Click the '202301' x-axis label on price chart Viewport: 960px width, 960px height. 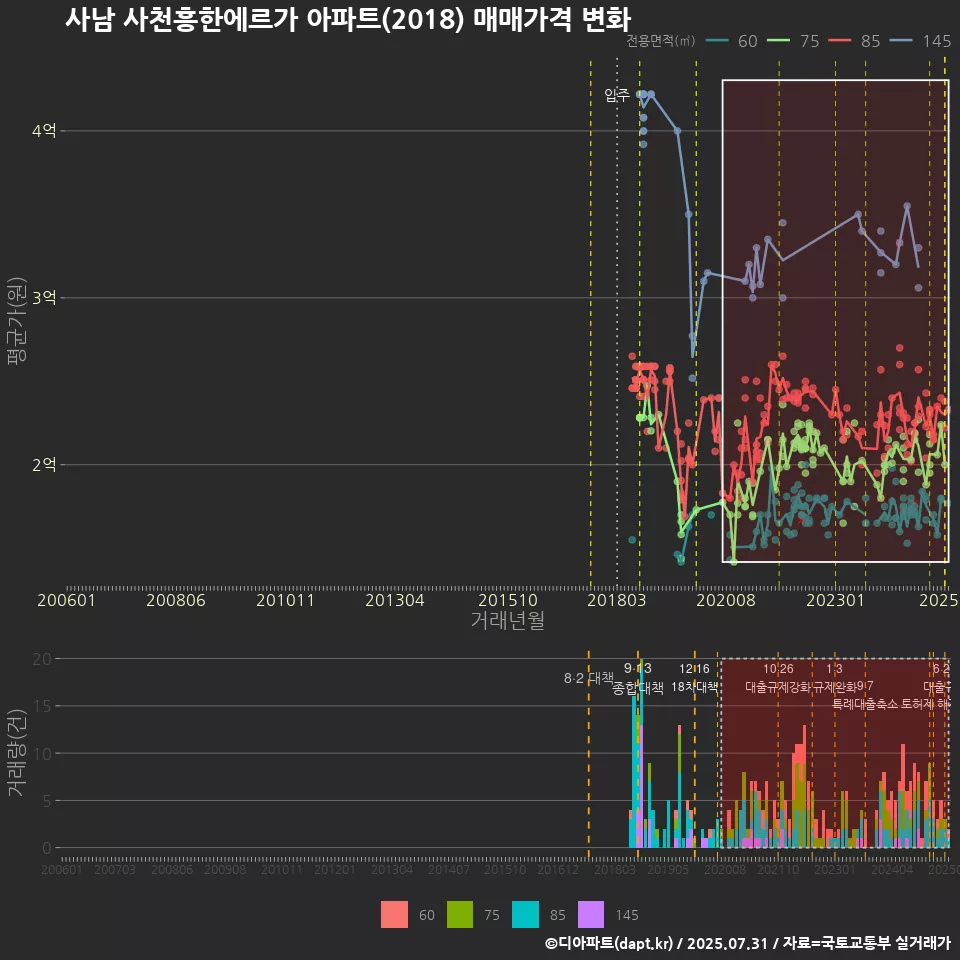click(835, 600)
